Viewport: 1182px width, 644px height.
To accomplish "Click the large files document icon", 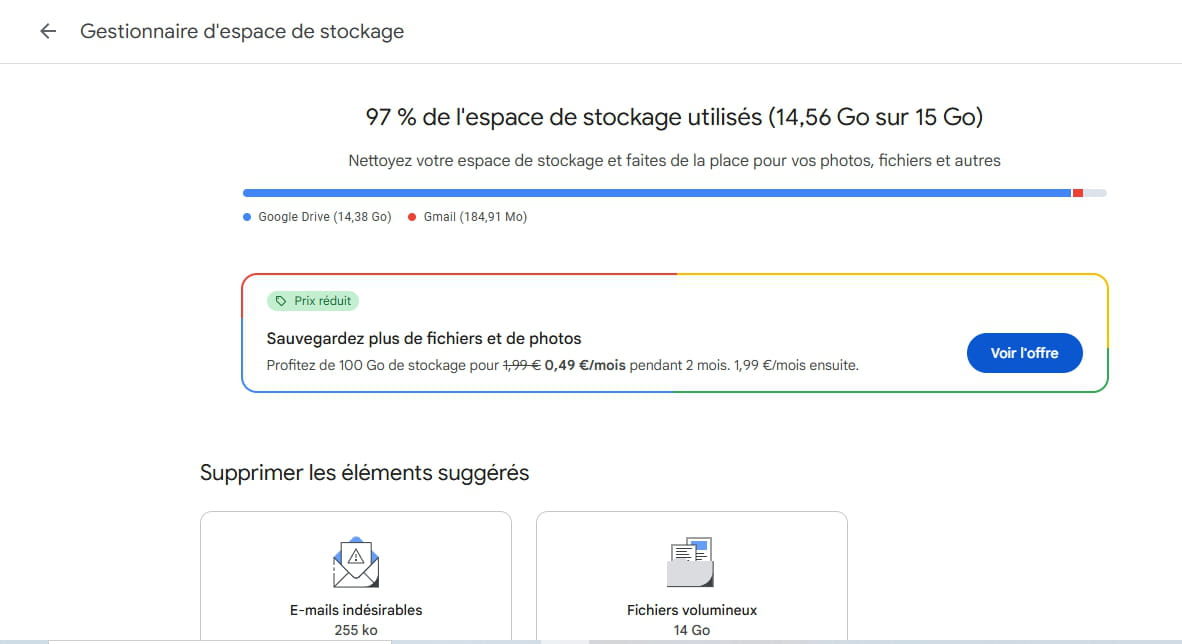I will [691, 562].
